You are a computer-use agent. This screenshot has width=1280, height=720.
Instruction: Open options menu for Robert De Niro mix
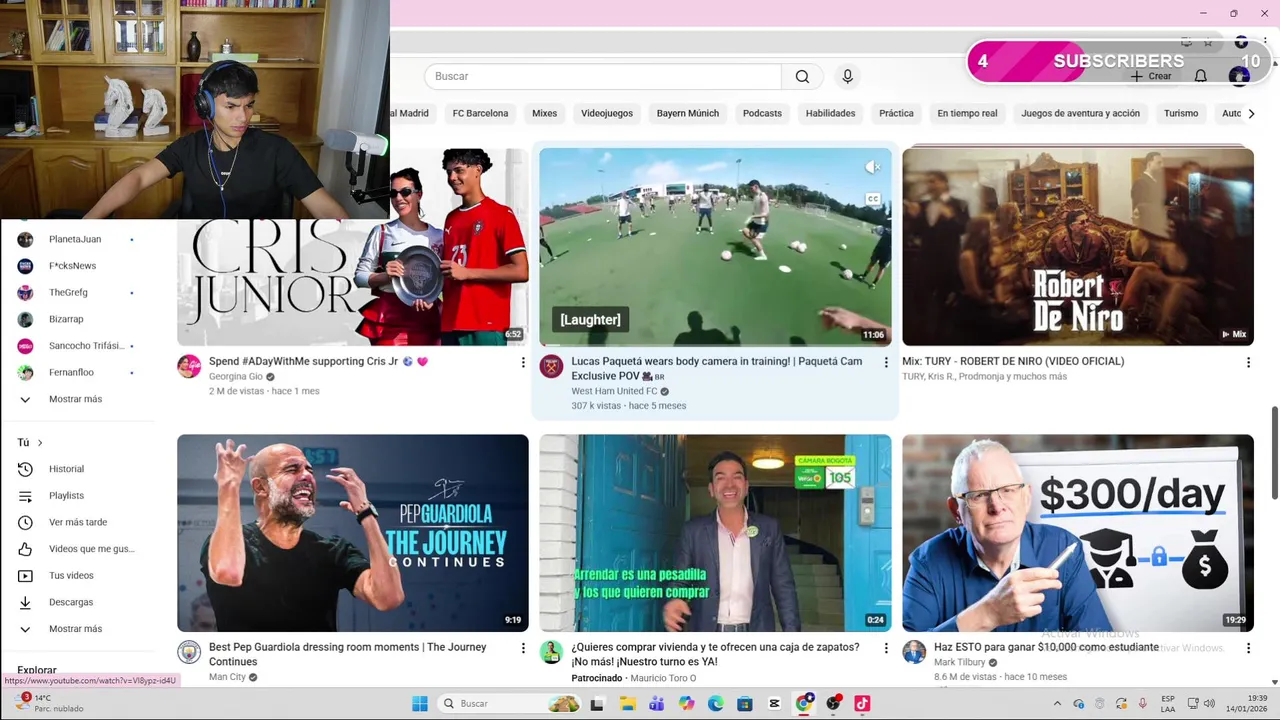coord(1247,362)
